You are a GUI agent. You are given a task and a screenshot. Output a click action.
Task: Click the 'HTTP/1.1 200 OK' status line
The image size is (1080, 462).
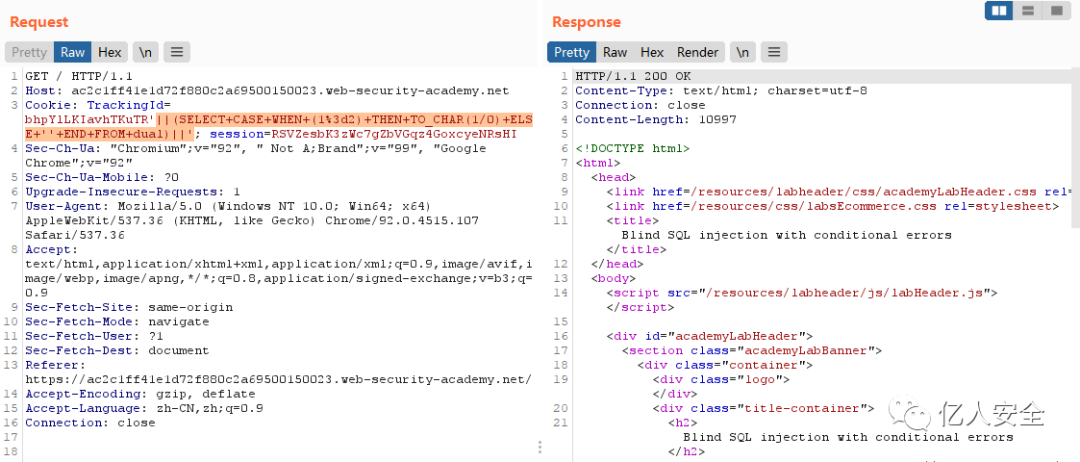point(633,76)
